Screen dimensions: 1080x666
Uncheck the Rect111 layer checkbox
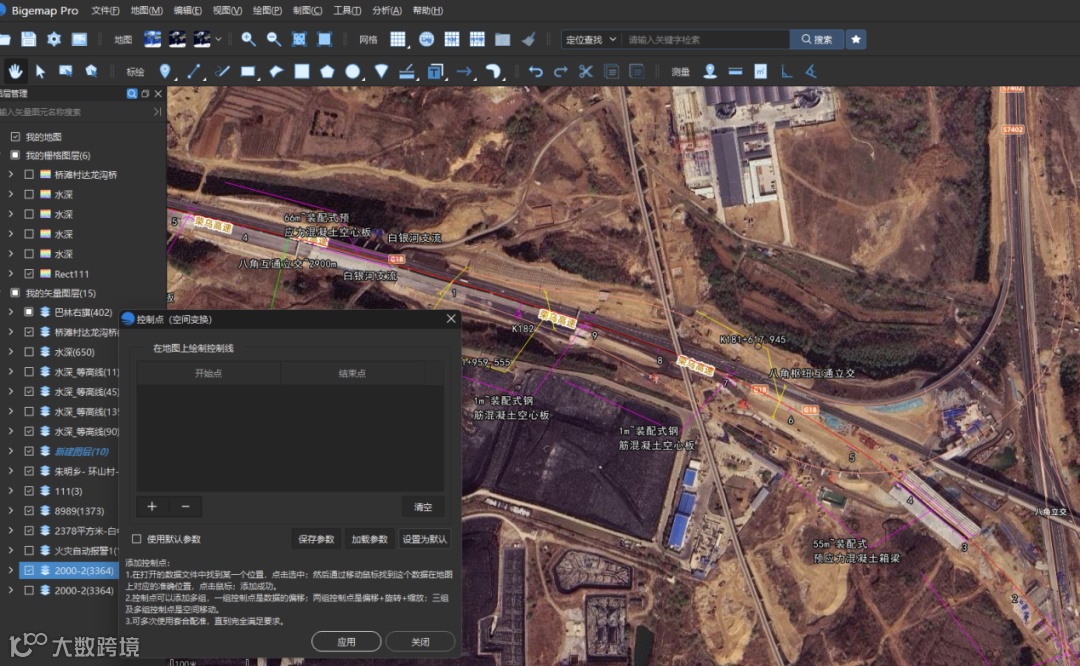[x=29, y=274]
